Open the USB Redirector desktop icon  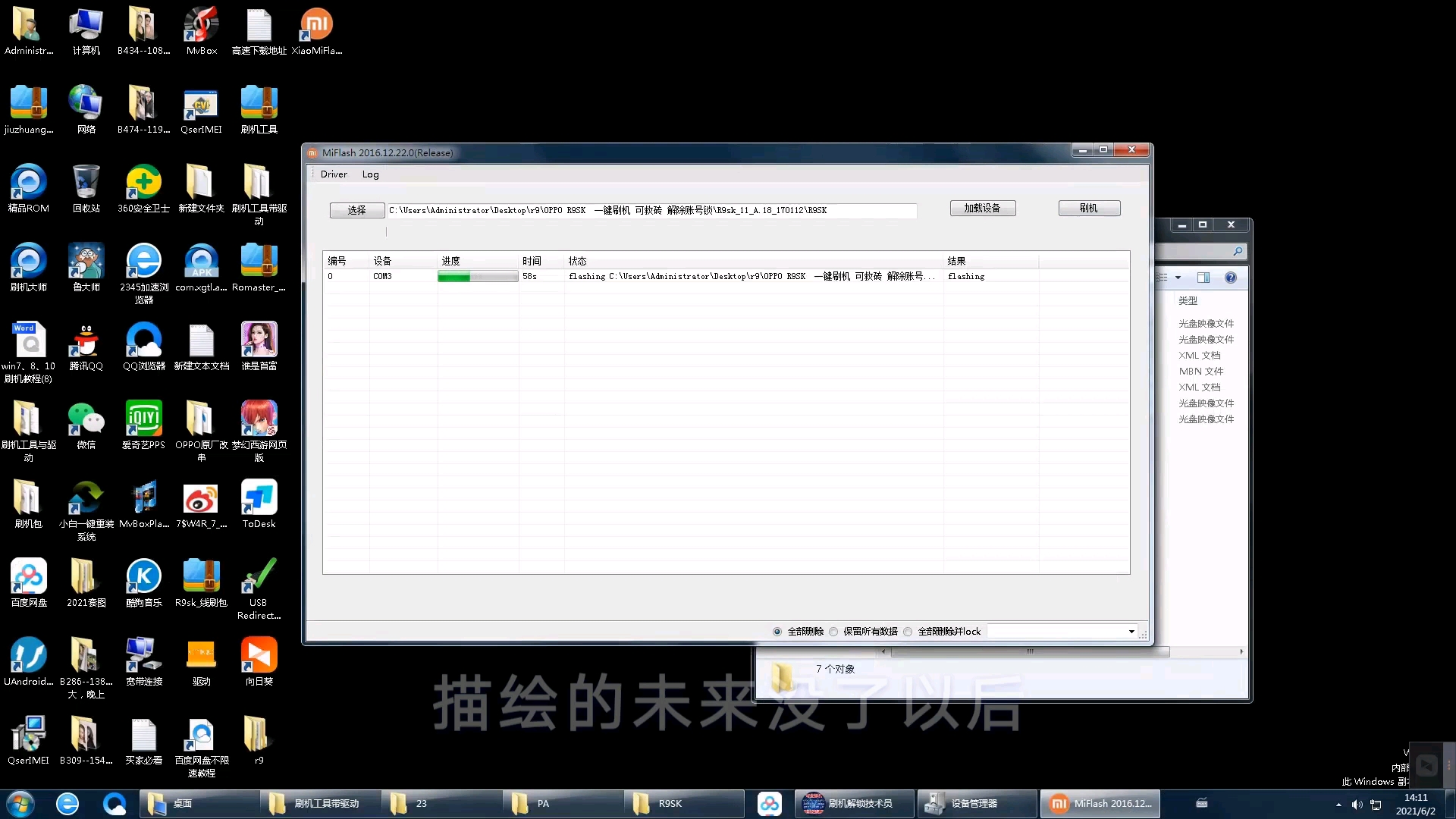point(259,590)
